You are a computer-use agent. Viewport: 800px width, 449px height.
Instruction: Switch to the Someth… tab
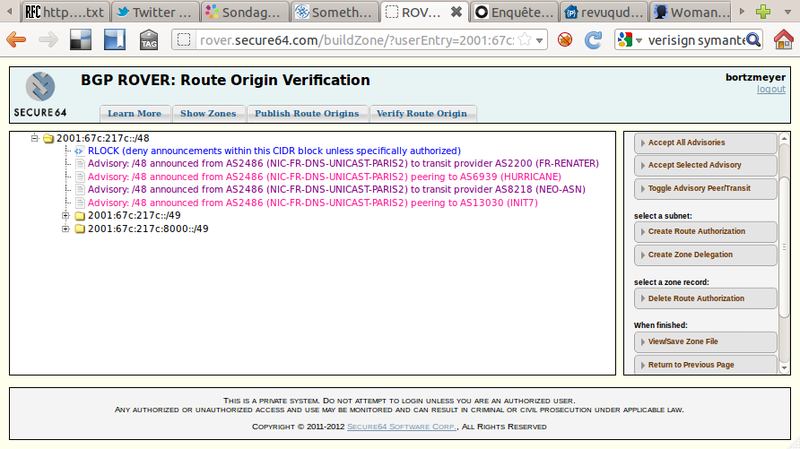(334, 12)
